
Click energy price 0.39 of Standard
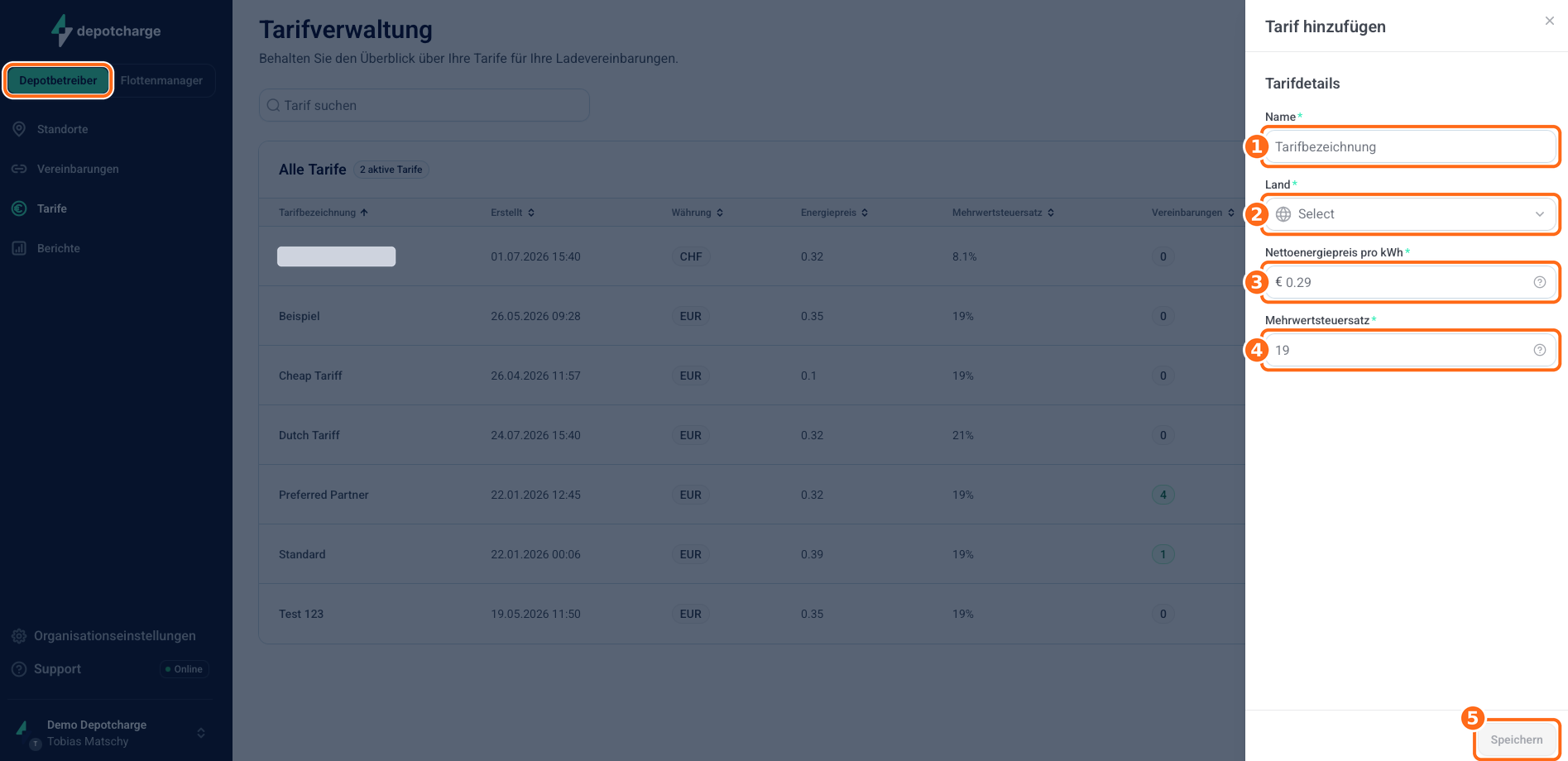point(812,554)
